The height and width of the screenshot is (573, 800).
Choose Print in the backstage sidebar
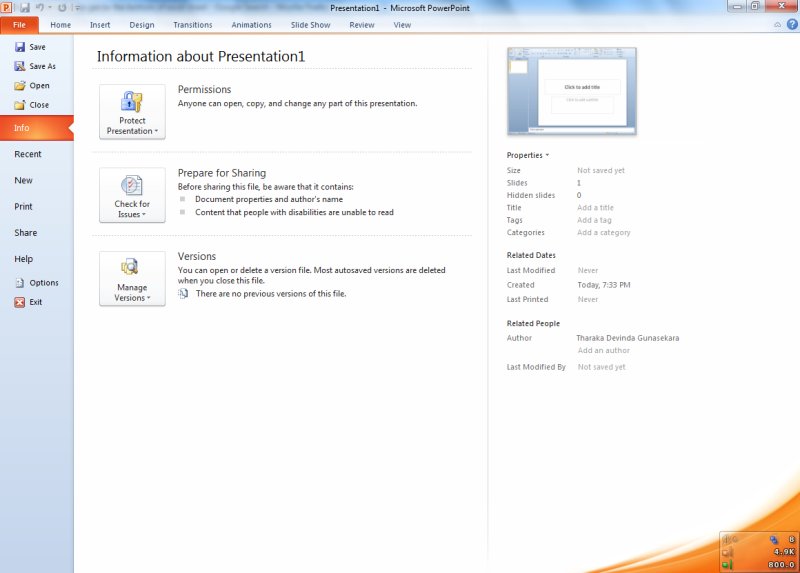(x=37, y=207)
